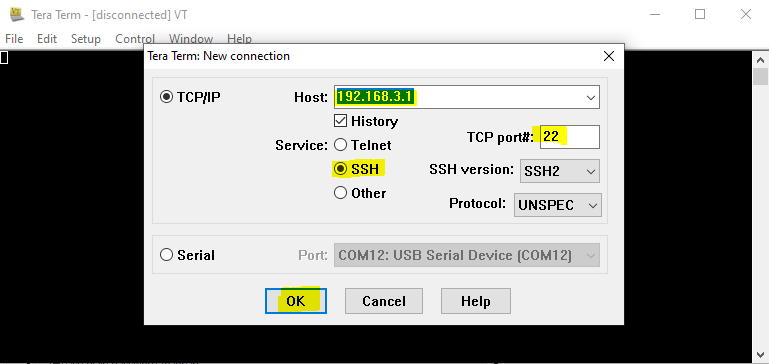Screen dimensions: 769x364
Task: Expand the Host history dropdown arrow
Action: [x=590, y=97]
